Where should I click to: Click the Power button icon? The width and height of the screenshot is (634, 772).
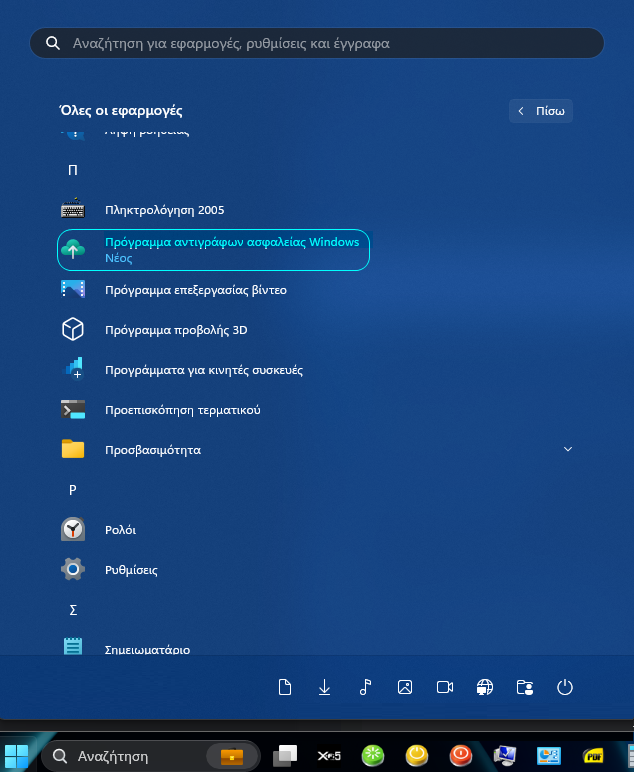pos(565,687)
